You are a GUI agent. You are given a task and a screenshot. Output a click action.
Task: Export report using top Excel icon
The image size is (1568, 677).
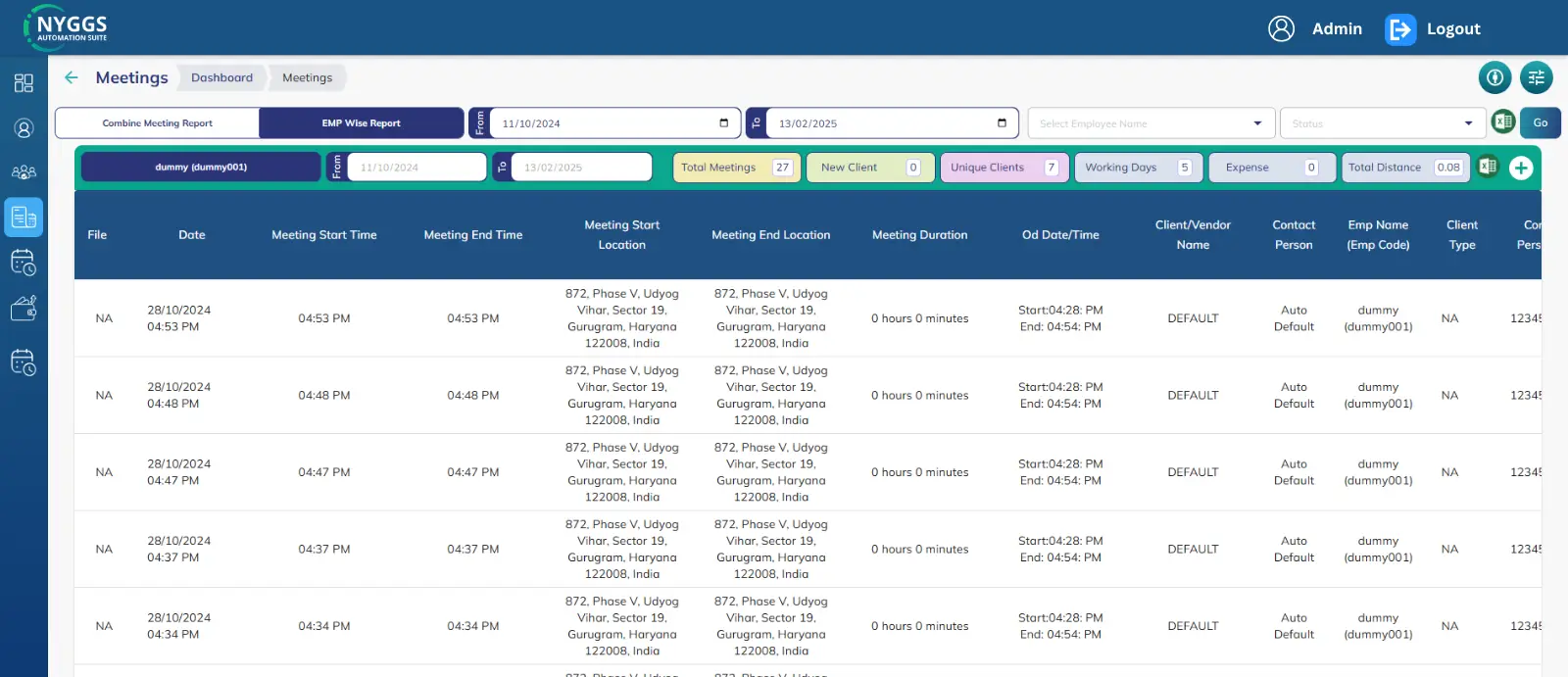(1502, 122)
